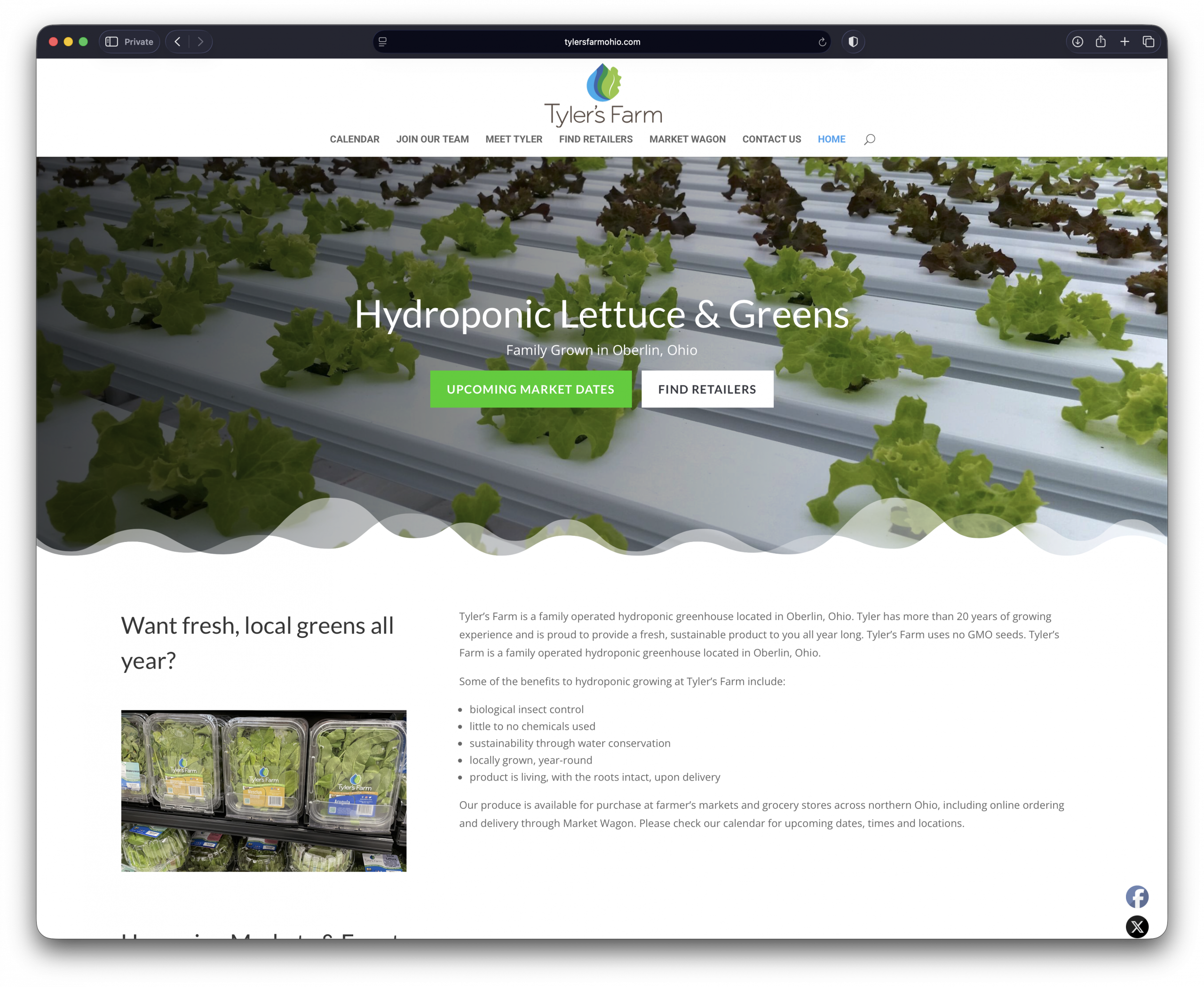Navigate to Contact Us
This screenshot has width=1204, height=987.
(x=771, y=139)
